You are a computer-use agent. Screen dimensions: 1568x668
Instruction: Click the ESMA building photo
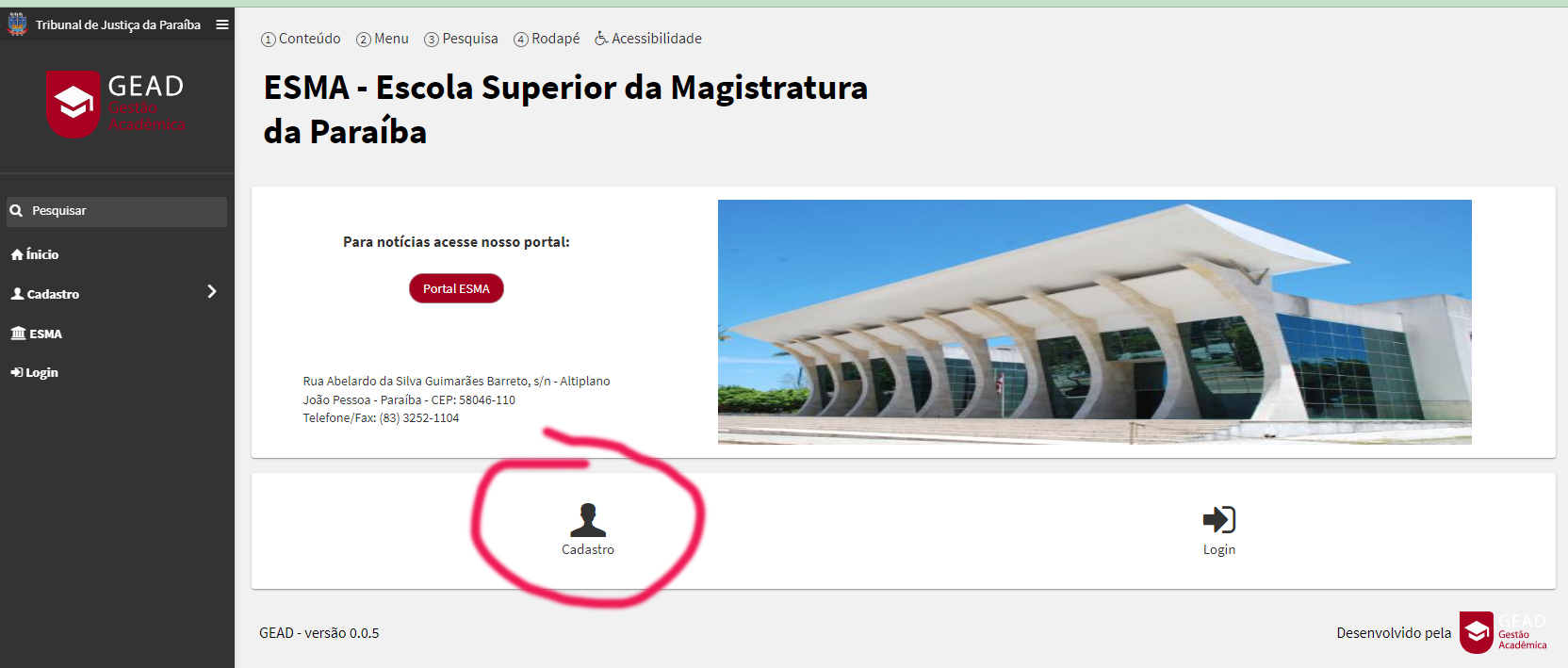(1094, 322)
